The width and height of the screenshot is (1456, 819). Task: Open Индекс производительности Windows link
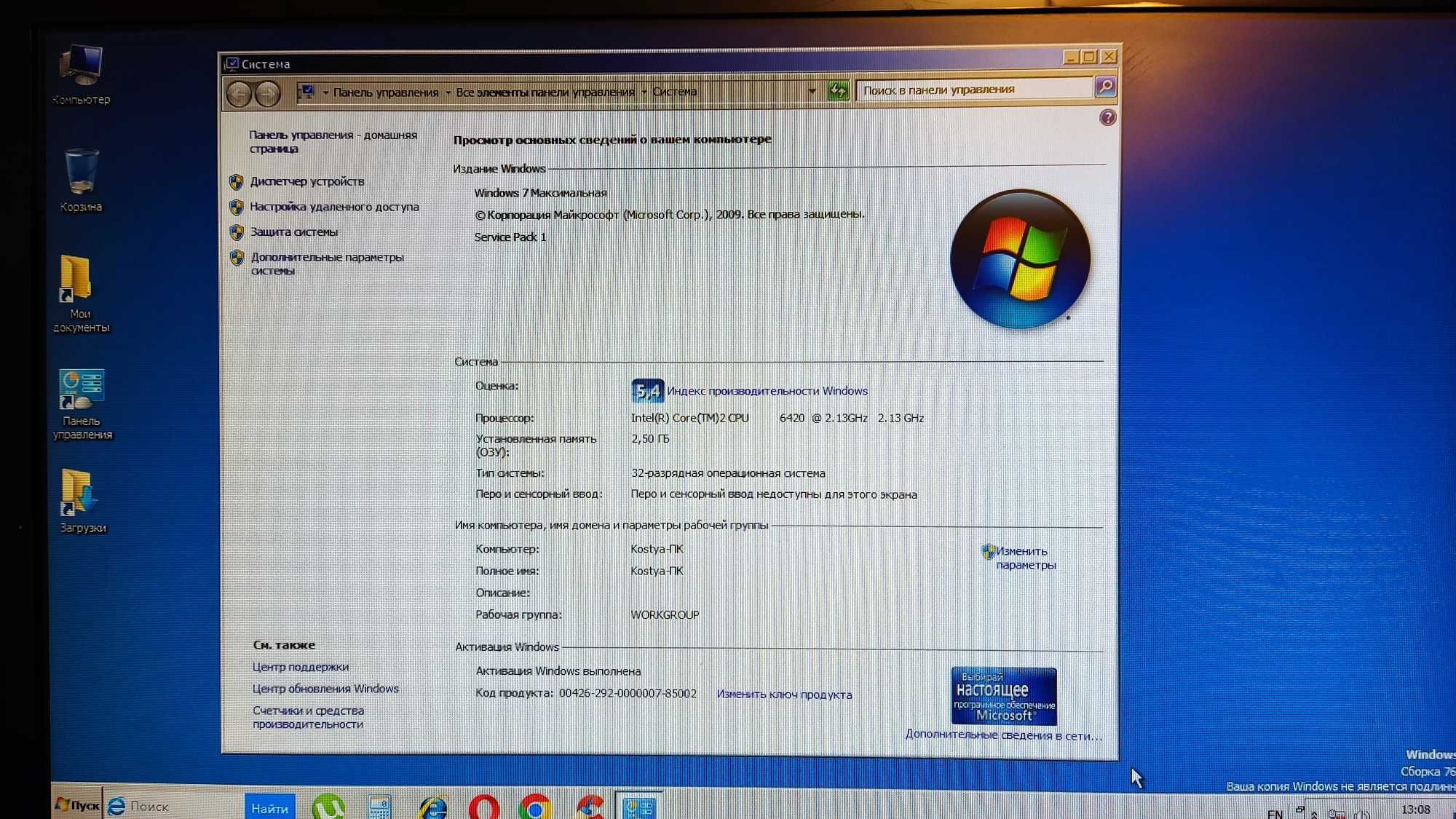(767, 391)
